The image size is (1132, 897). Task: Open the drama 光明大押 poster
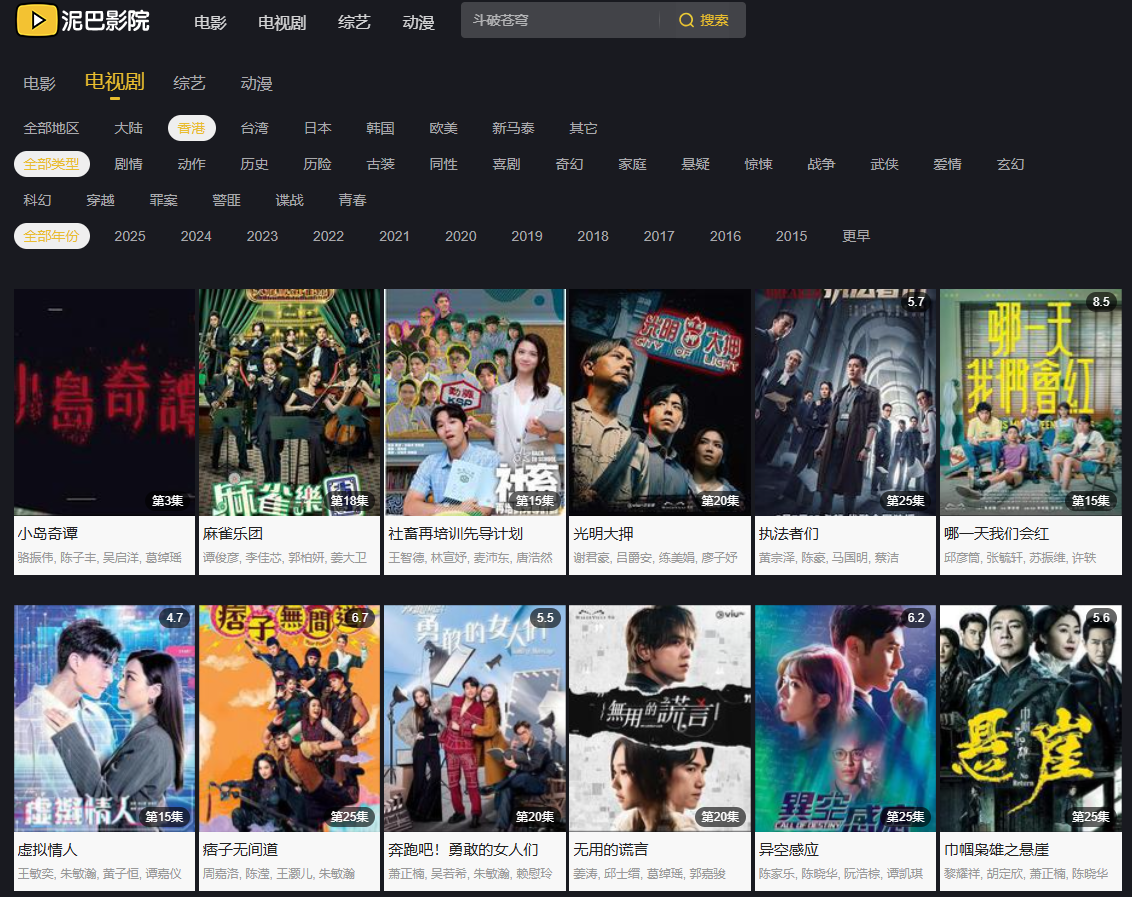(x=659, y=402)
